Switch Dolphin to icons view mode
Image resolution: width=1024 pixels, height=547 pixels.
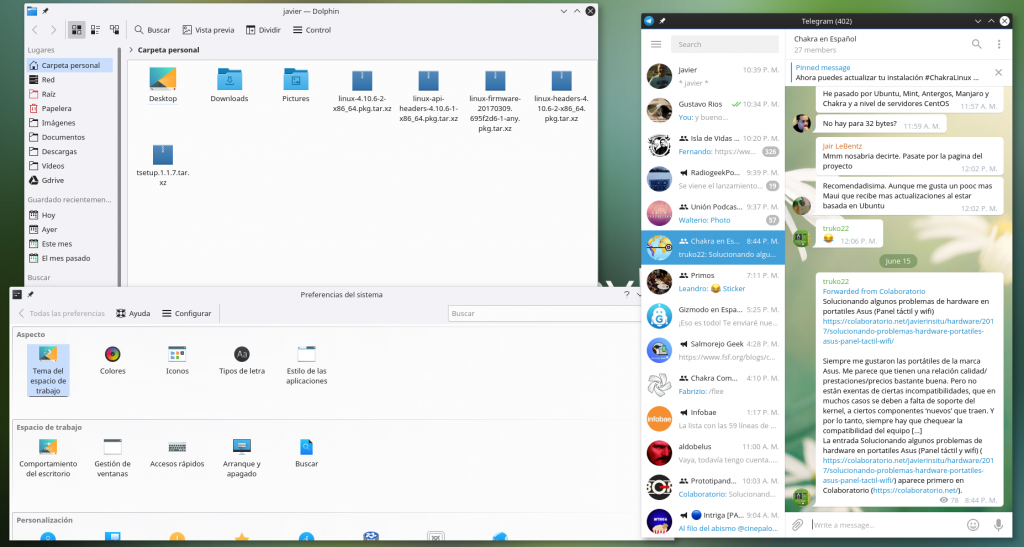click(x=76, y=30)
